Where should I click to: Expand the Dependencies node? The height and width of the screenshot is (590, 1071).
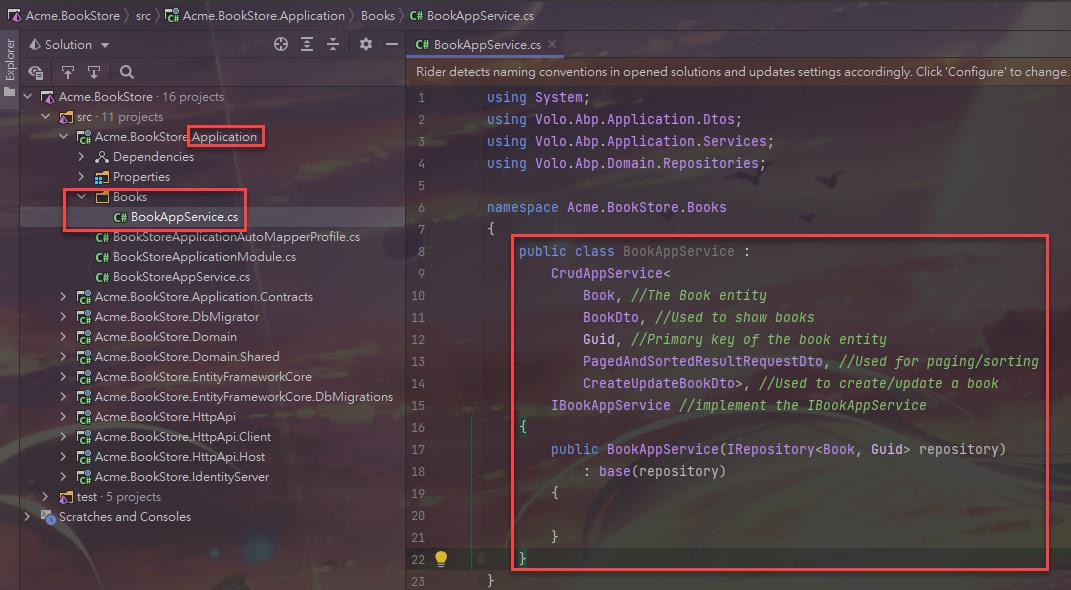click(82, 157)
